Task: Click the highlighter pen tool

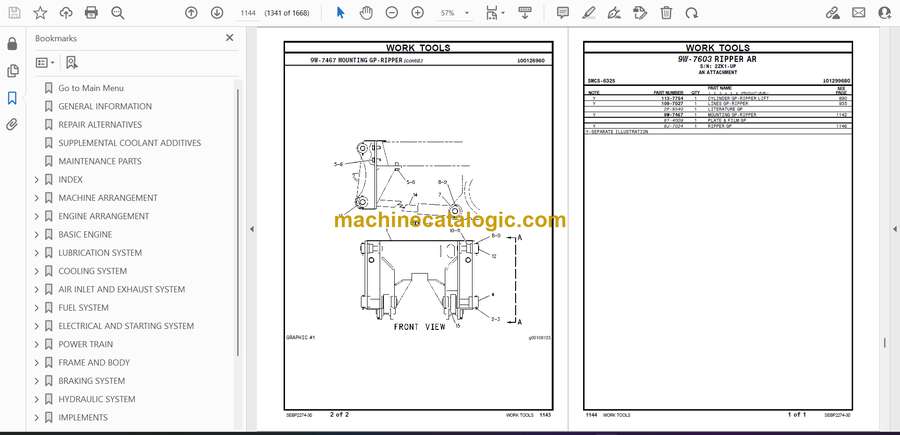Action: (x=588, y=13)
